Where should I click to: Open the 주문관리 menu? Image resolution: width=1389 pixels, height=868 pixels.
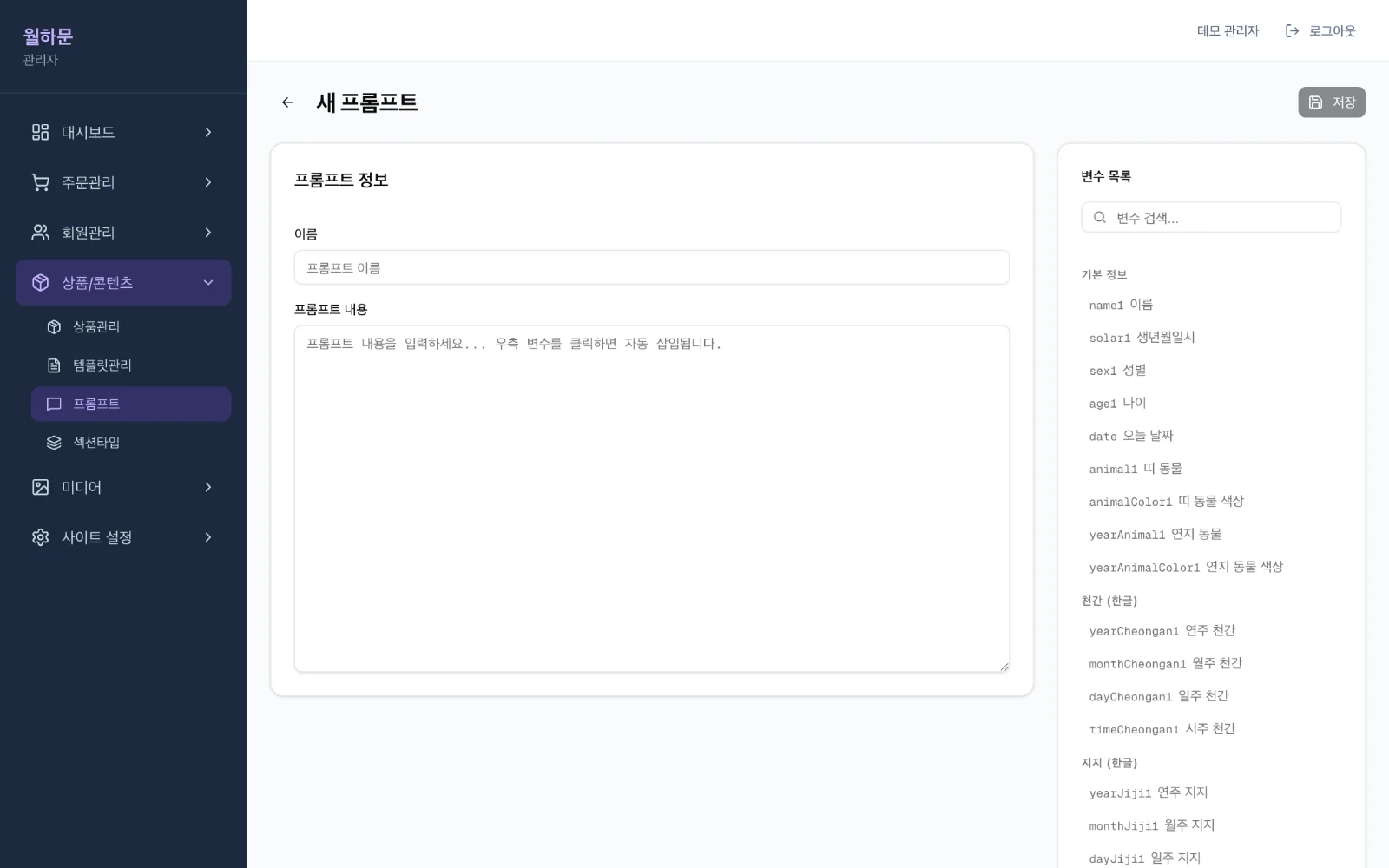pos(123,182)
